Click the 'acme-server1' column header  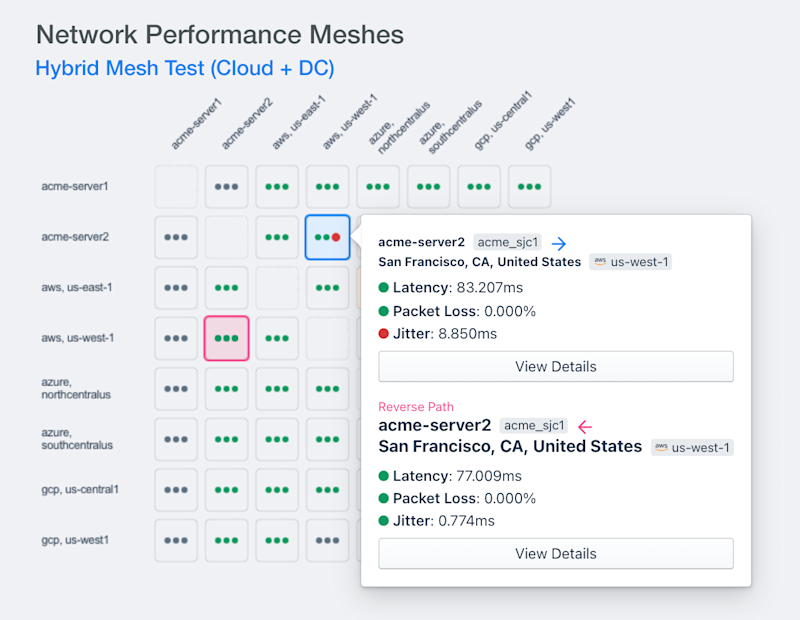[196, 124]
